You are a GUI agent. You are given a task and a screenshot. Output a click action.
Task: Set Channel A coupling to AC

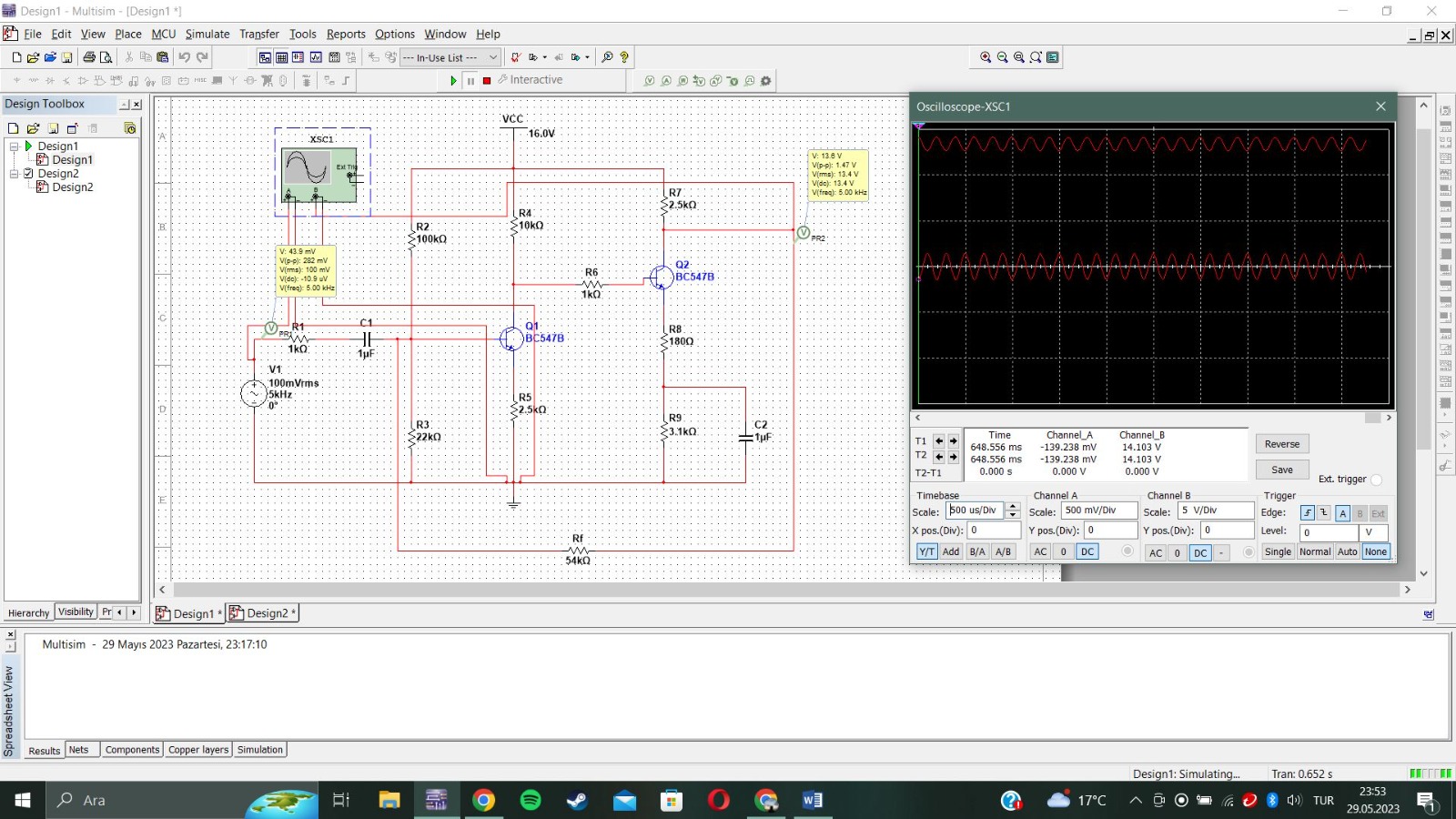(x=1040, y=551)
